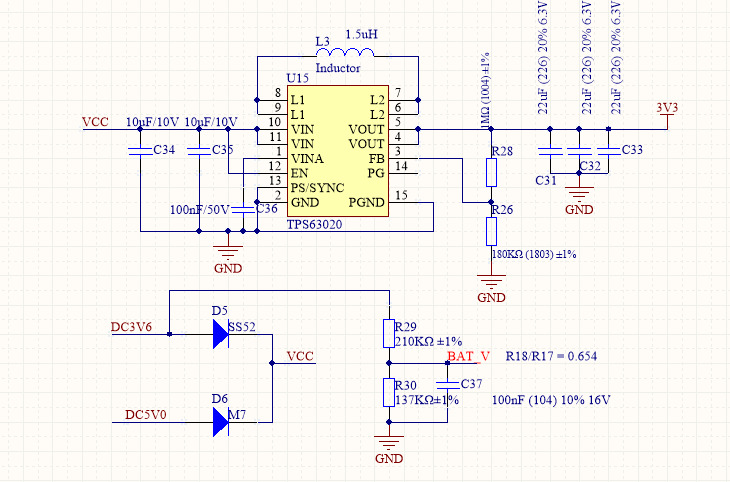The width and height of the screenshot is (730, 482).
Task: Click the '3V3' power port label
Action: (667, 108)
